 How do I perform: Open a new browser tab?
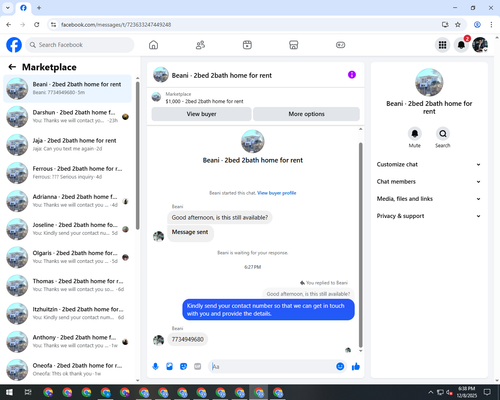click(x=39, y=8)
